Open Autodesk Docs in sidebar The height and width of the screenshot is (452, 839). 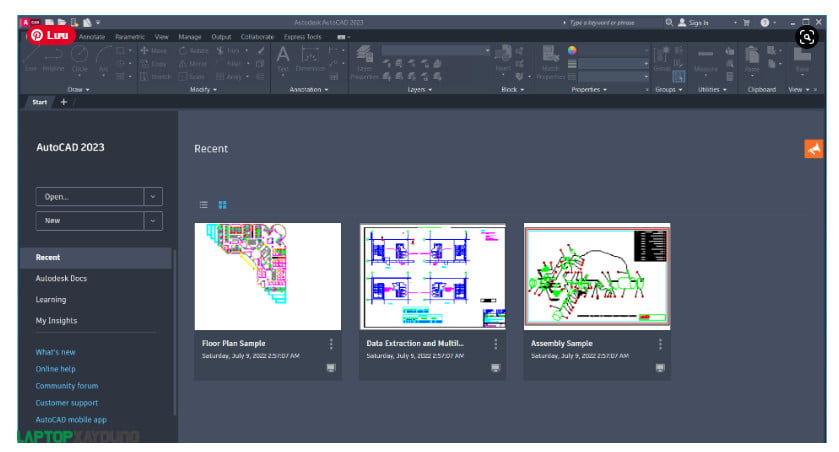[61, 279]
